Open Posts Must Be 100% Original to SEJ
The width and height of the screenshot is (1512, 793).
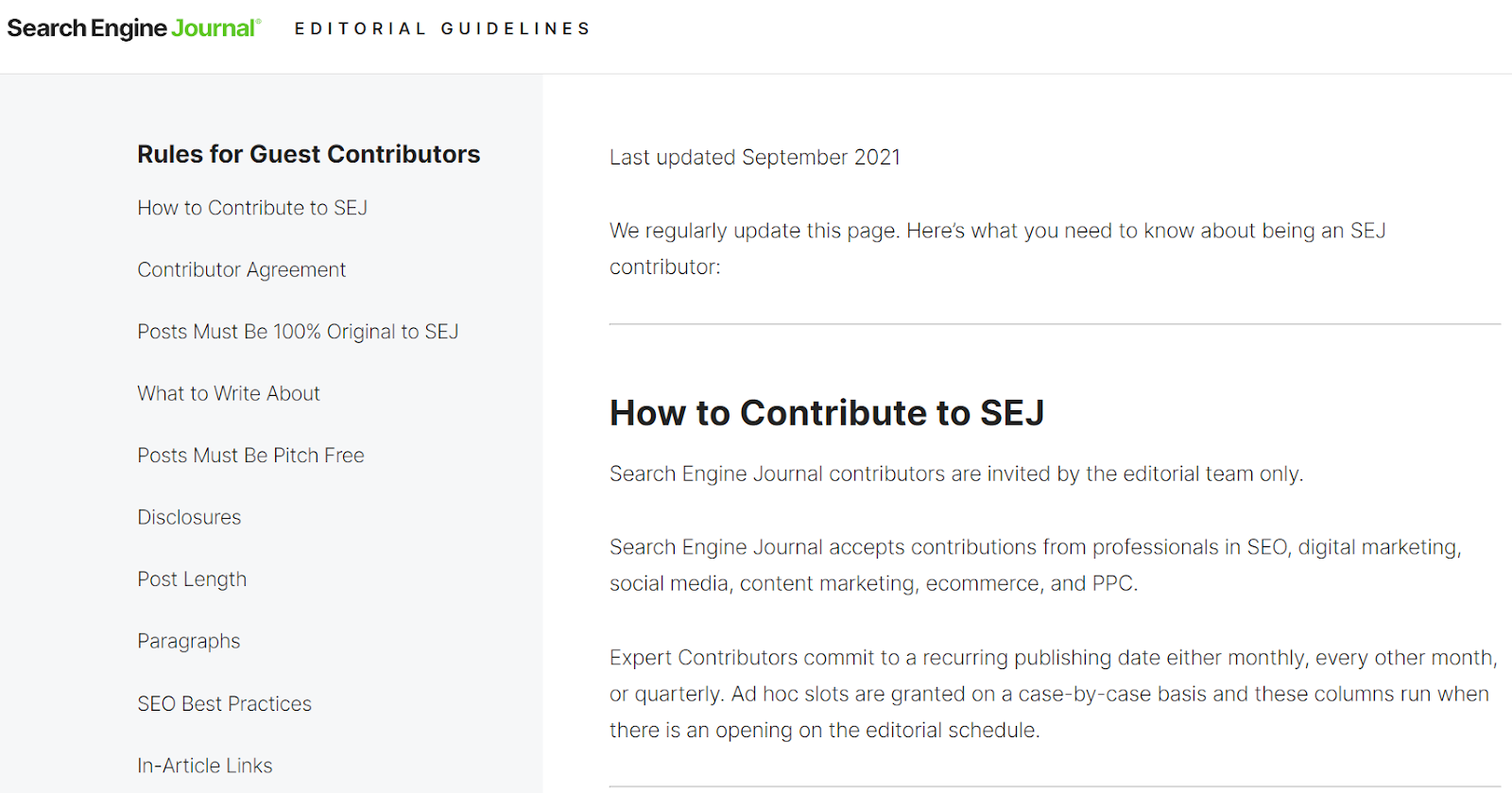coord(298,332)
